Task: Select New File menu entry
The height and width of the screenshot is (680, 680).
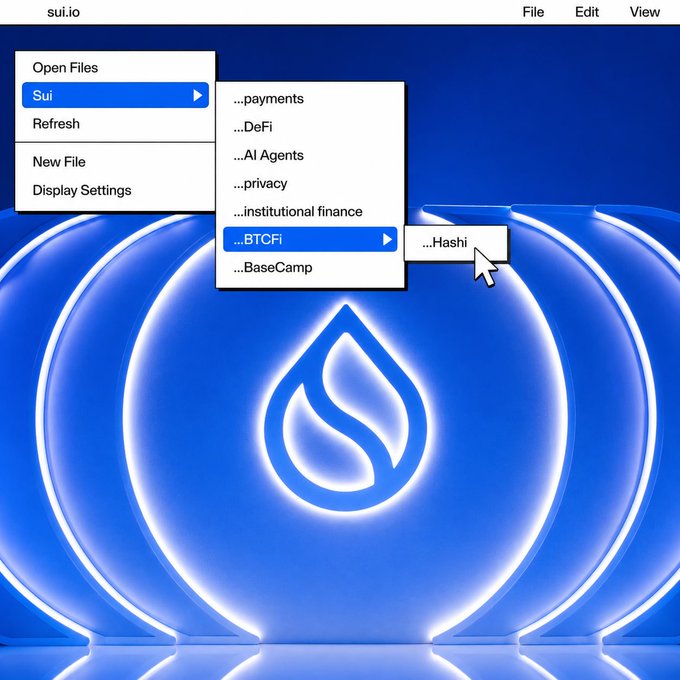Action: 59,162
